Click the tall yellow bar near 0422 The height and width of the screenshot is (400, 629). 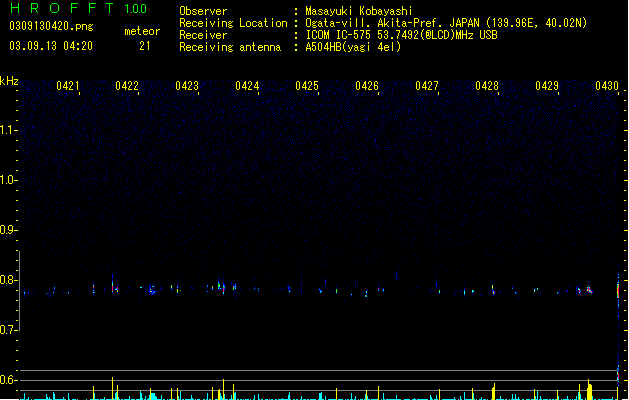click(112, 388)
